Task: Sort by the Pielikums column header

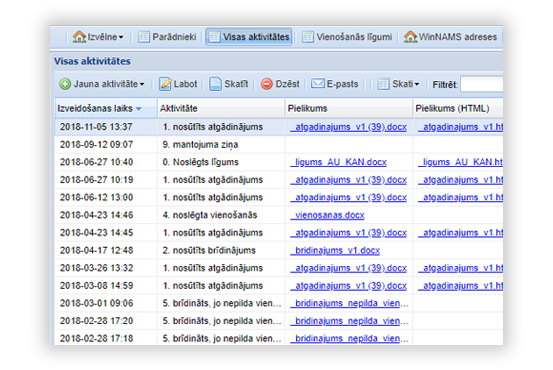Action: (x=349, y=108)
